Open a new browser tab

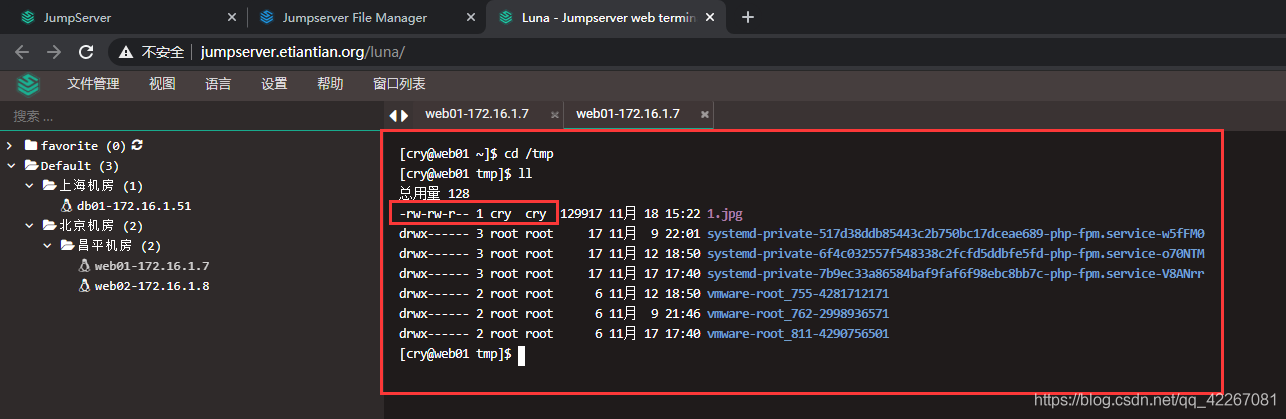click(747, 17)
